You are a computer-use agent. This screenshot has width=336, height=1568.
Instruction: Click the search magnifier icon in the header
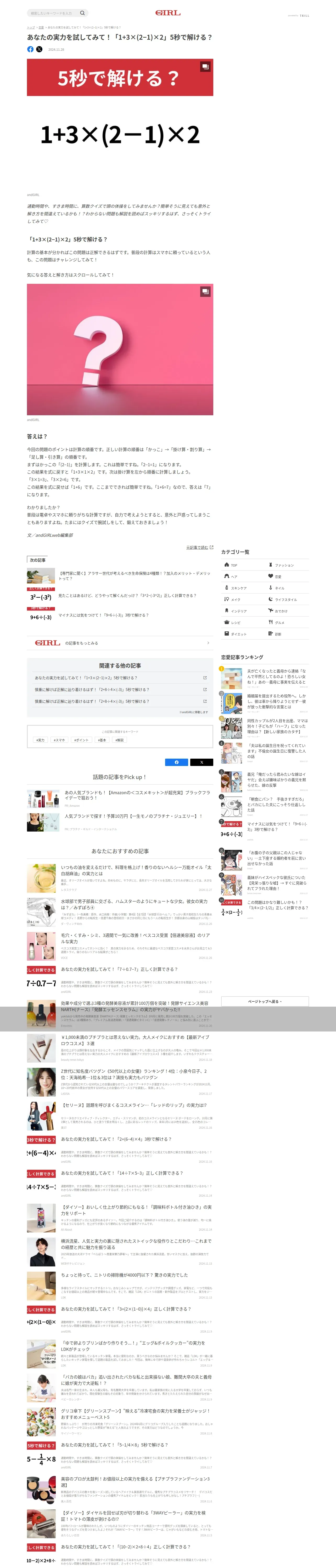pos(82,13)
